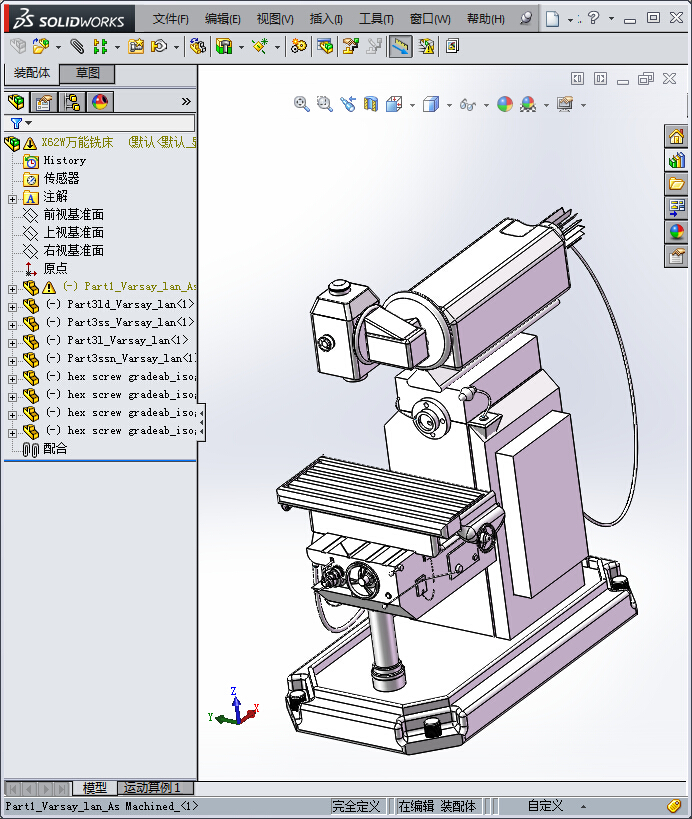Expand the Part3ld_Varsay_lan<1> tree node
The image size is (692, 819).
tap(13, 307)
